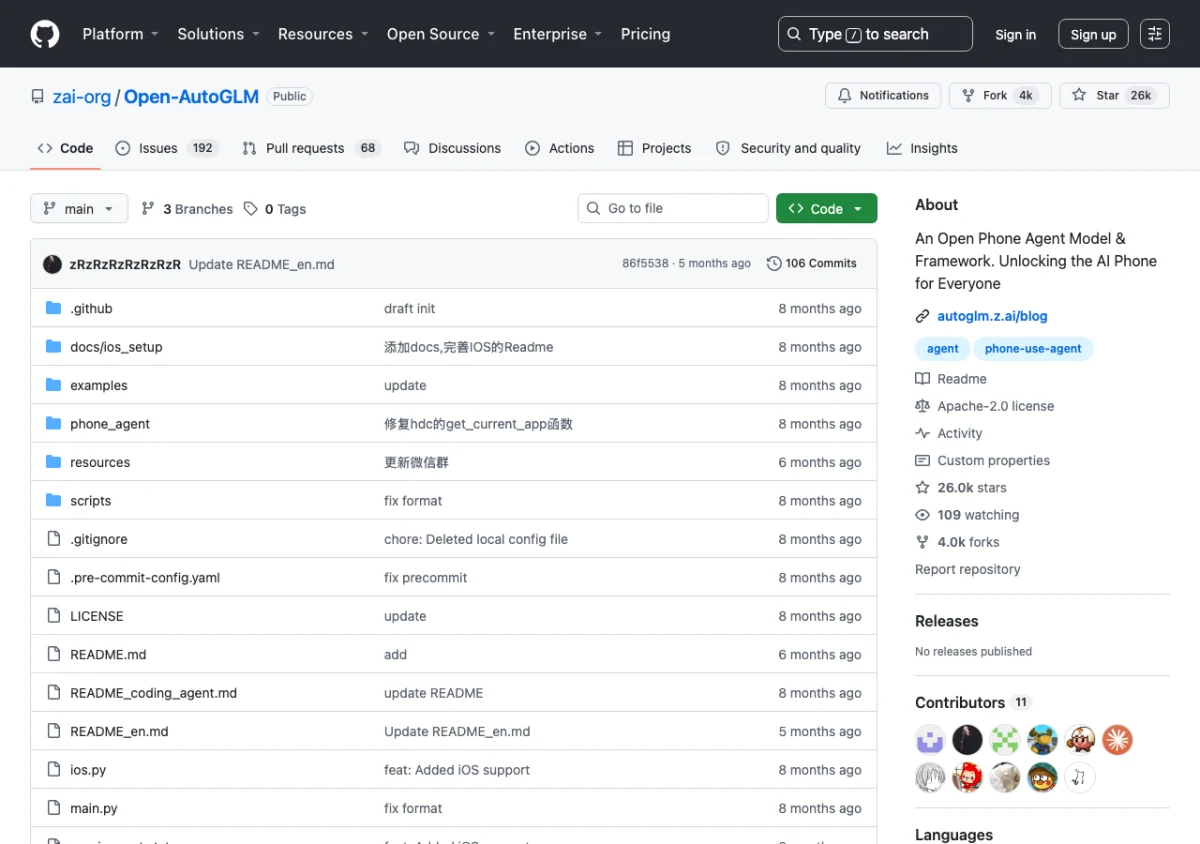The height and width of the screenshot is (844, 1200).
Task: Click the phone-use-agent topic tag
Action: (x=1033, y=349)
